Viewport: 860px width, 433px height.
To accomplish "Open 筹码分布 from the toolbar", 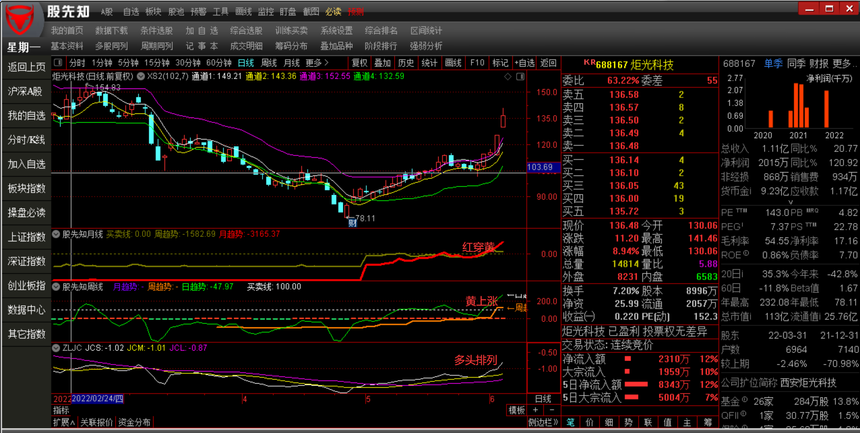I will (291, 46).
